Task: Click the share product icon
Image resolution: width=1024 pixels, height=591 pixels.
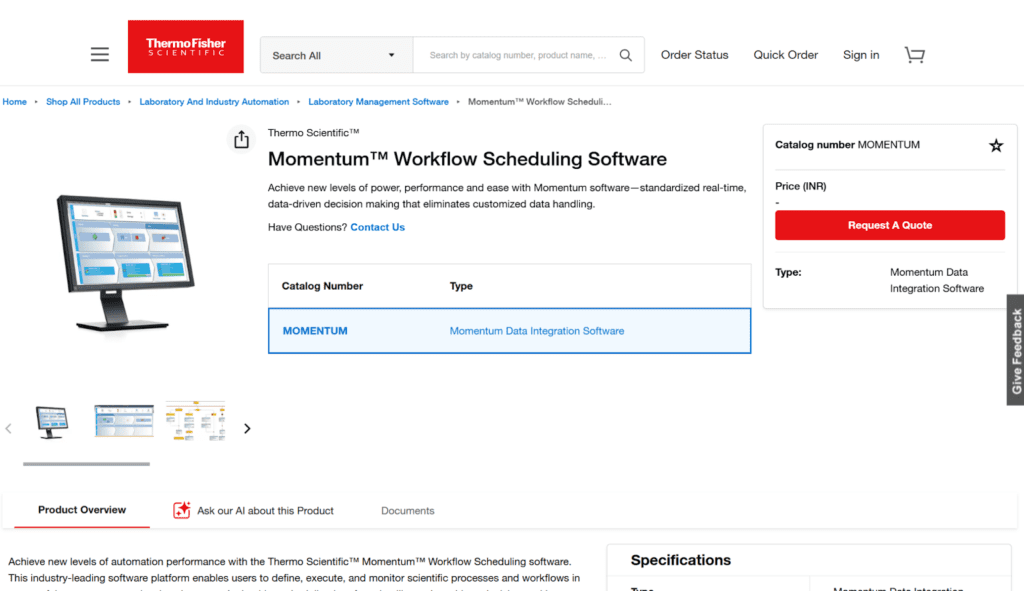Action: tap(241, 140)
